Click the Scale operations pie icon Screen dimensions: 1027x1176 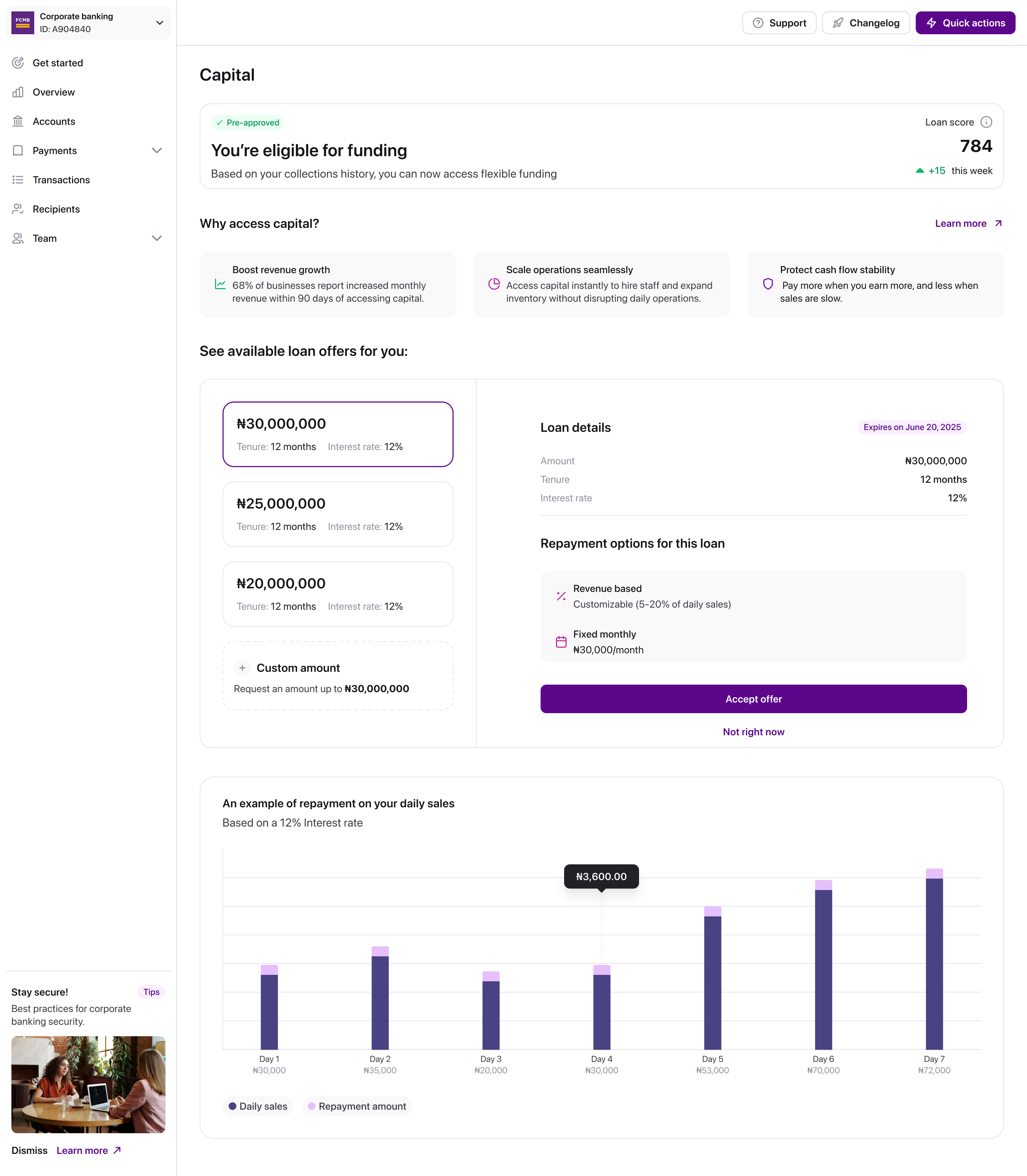click(494, 284)
